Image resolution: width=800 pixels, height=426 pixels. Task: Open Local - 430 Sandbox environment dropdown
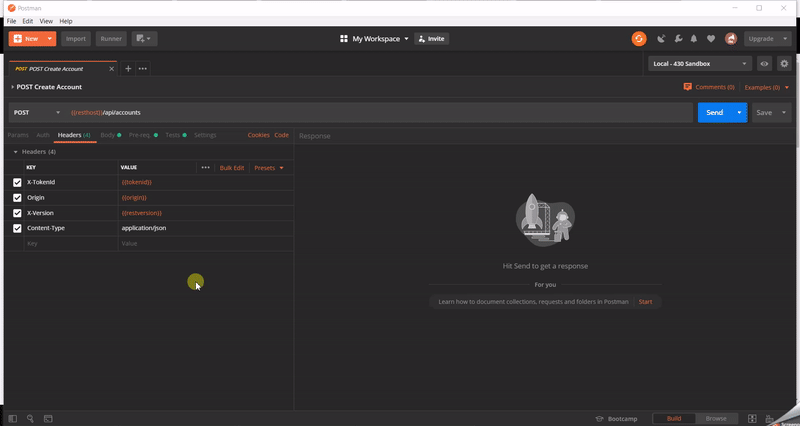(x=700, y=63)
